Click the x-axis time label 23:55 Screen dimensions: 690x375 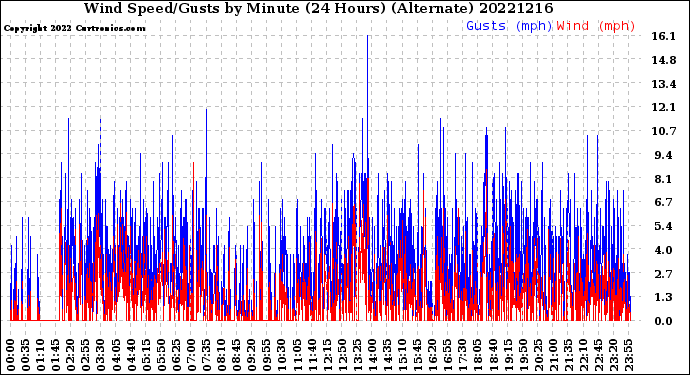628,355
